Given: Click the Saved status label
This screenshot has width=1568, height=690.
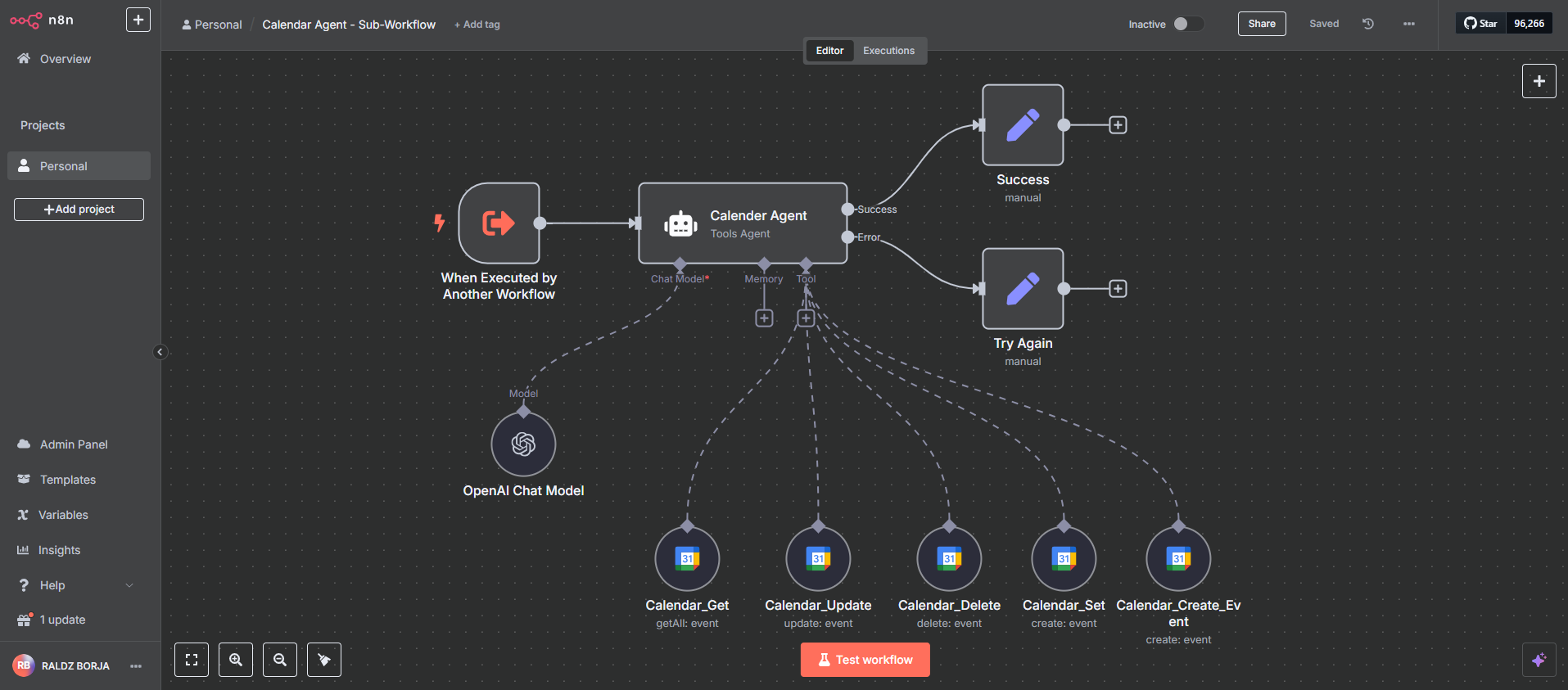Looking at the screenshot, I should click(x=1324, y=24).
